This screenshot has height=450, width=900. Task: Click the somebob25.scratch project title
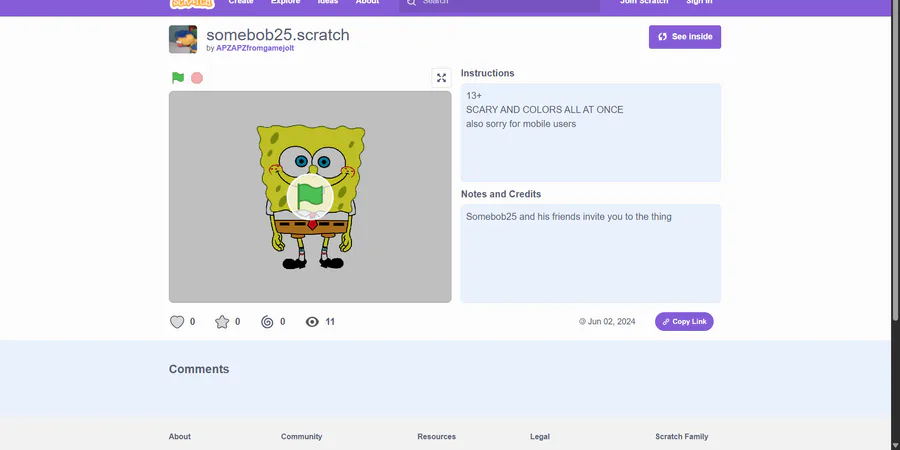click(278, 34)
